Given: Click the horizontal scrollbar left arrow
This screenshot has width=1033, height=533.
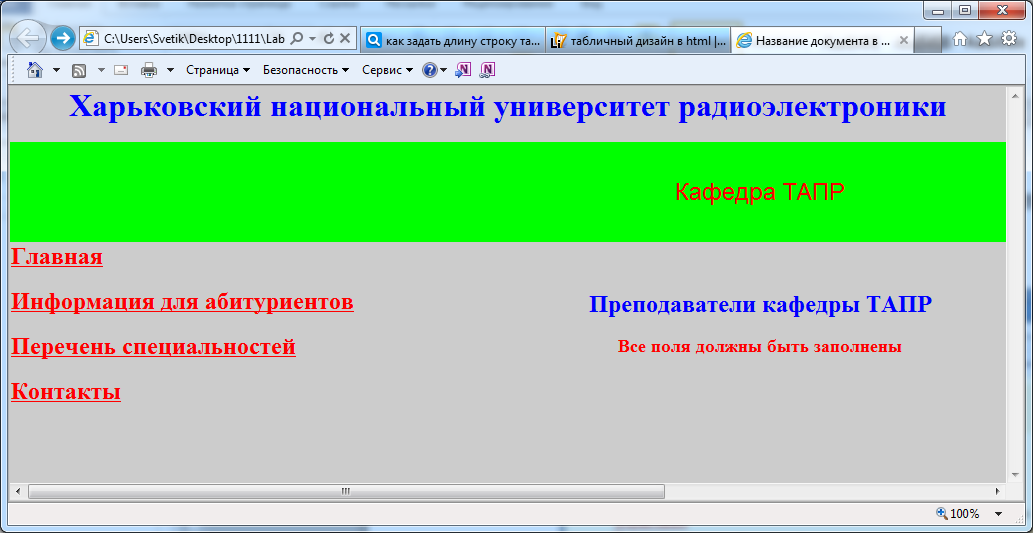Looking at the screenshot, I should [x=18, y=491].
